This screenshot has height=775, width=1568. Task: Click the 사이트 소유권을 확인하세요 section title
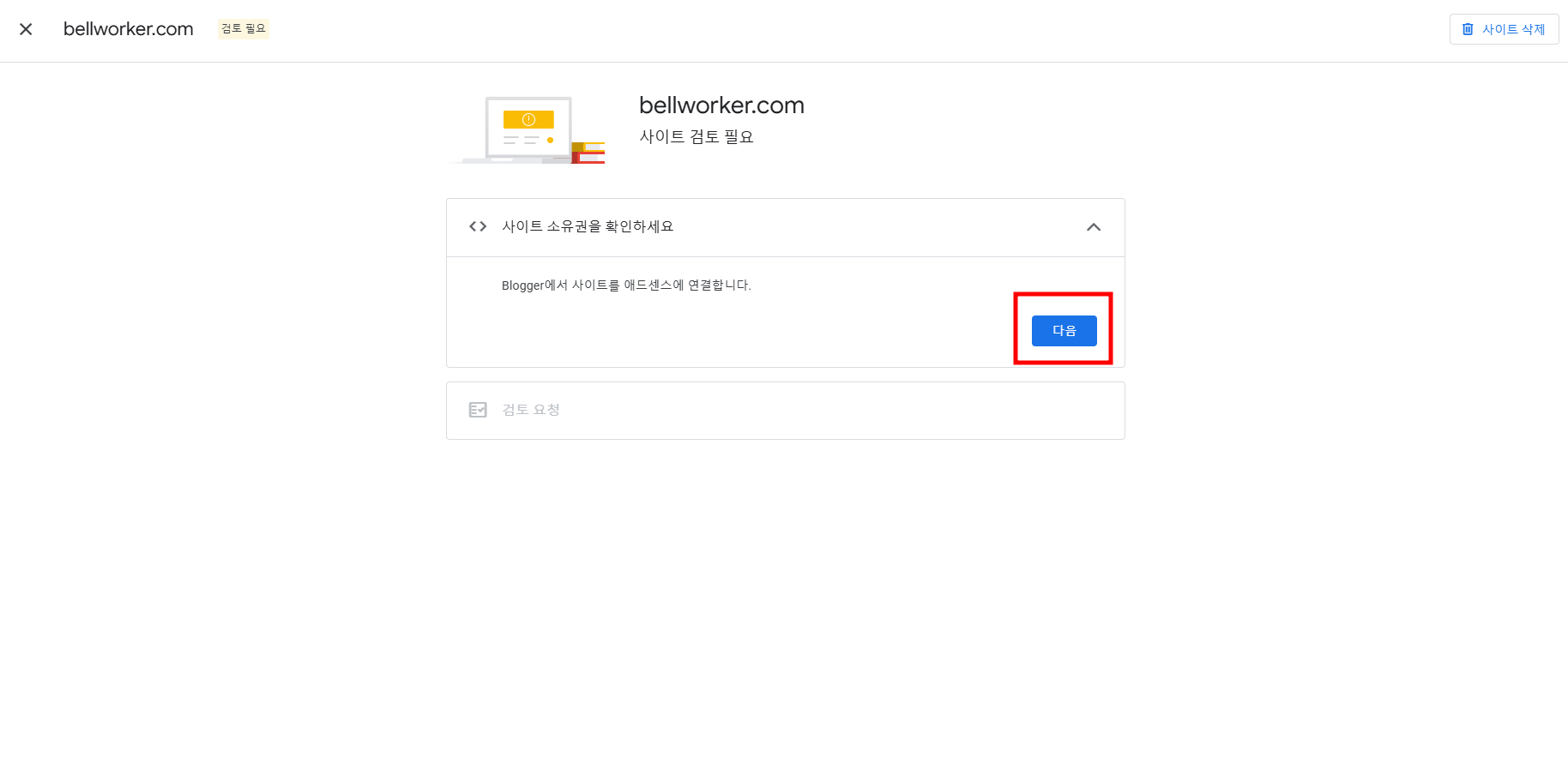pos(588,226)
